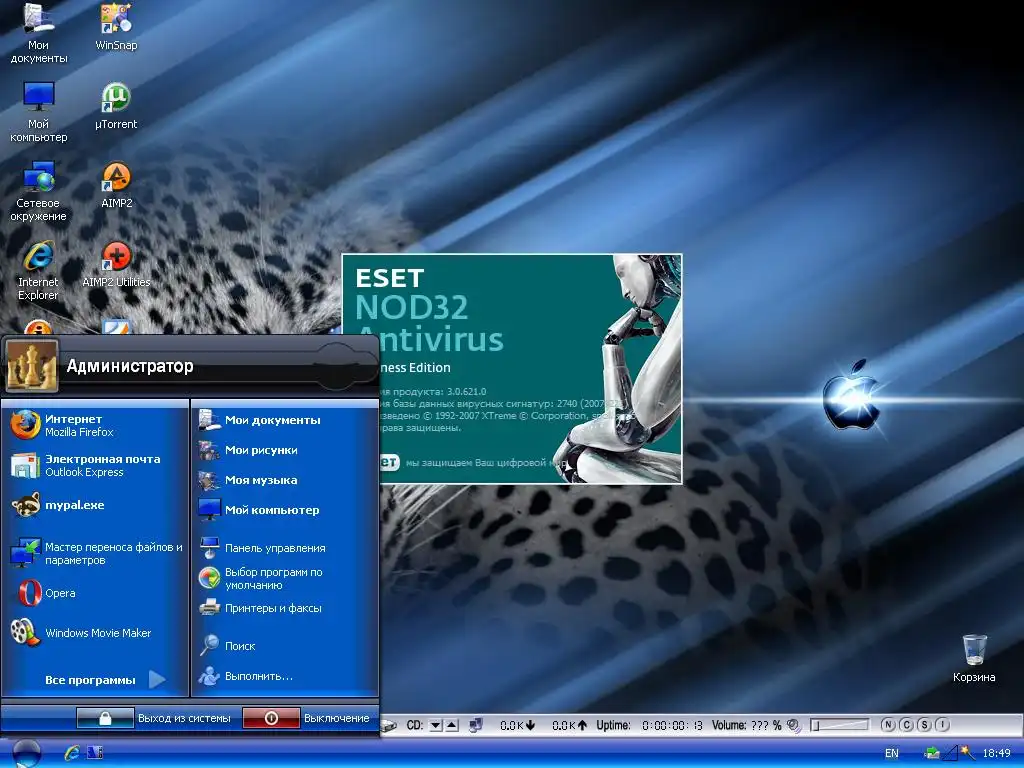Click the green network tray icon
Image resolution: width=1024 pixels, height=768 pixels.
tap(932, 753)
